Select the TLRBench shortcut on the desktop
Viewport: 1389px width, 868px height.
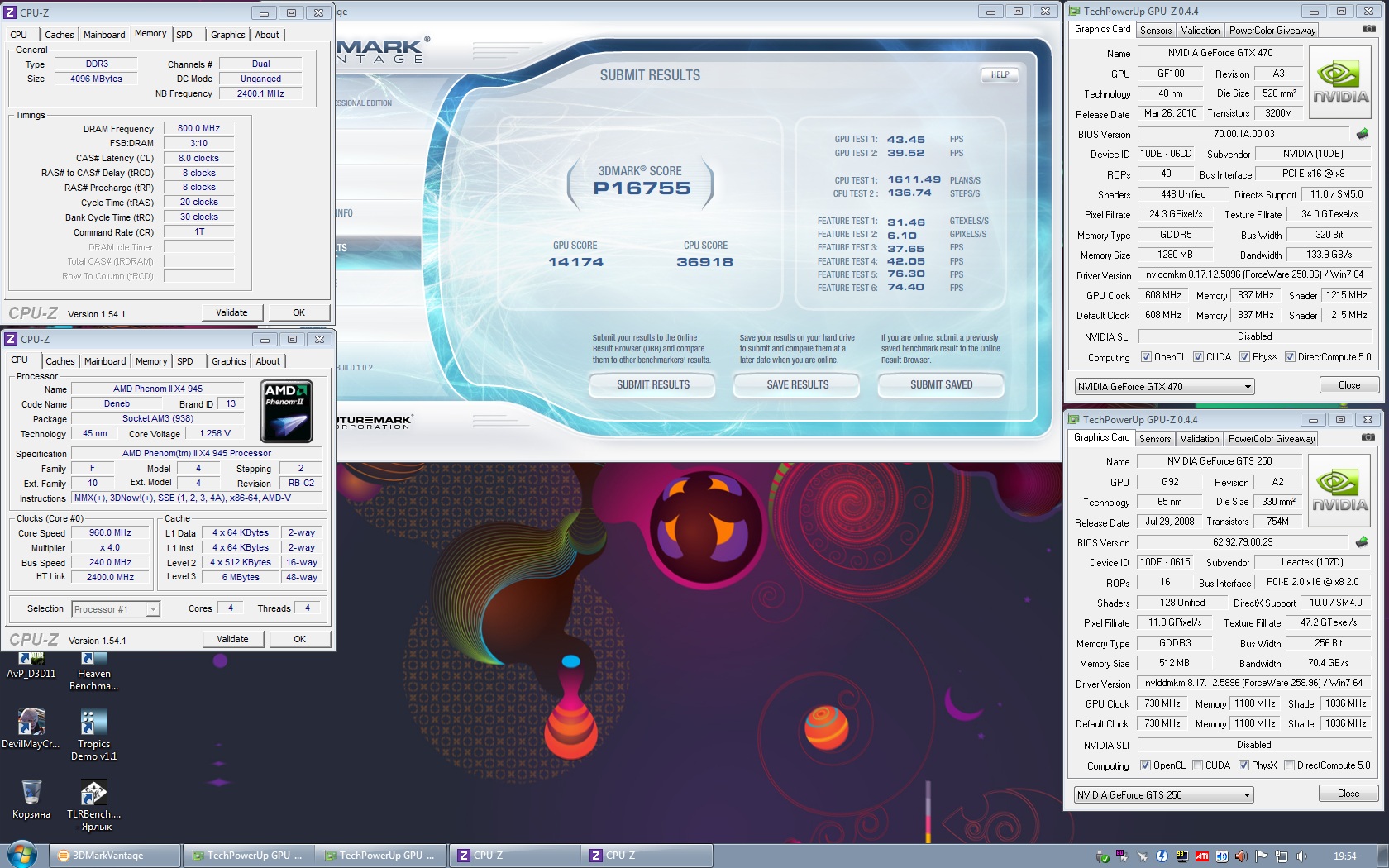pyautogui.click(x=93, y=806)
